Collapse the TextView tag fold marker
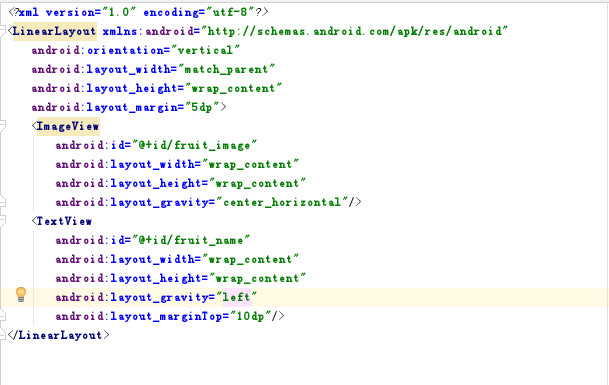 [x=2, y=221]
